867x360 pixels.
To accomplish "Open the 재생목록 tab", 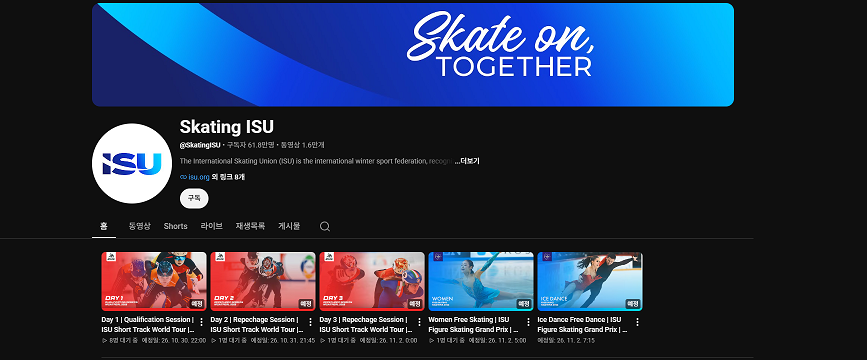I will coord(250,226).
